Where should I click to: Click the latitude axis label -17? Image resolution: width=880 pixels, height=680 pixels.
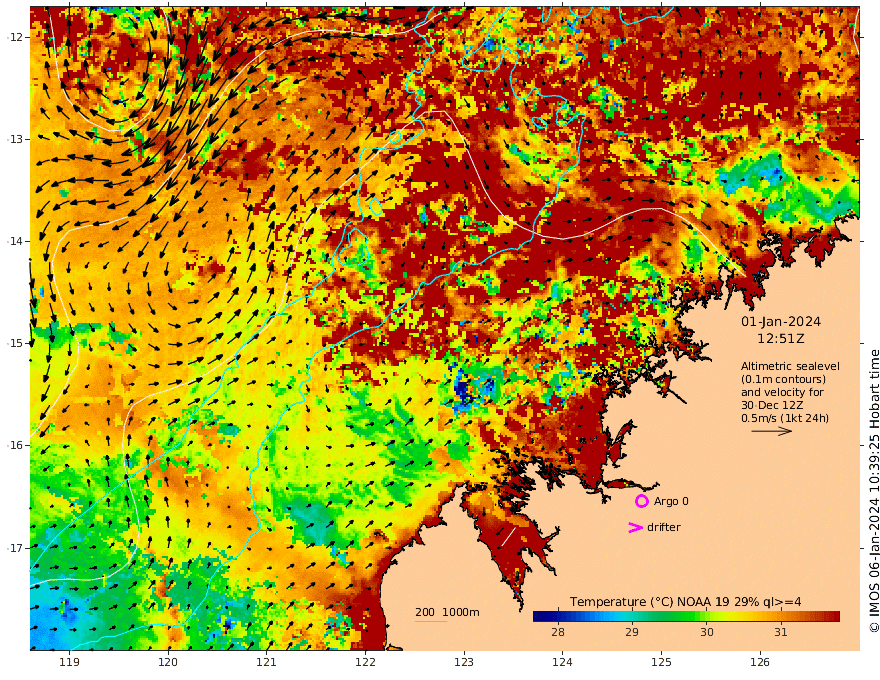pos(15,548)
